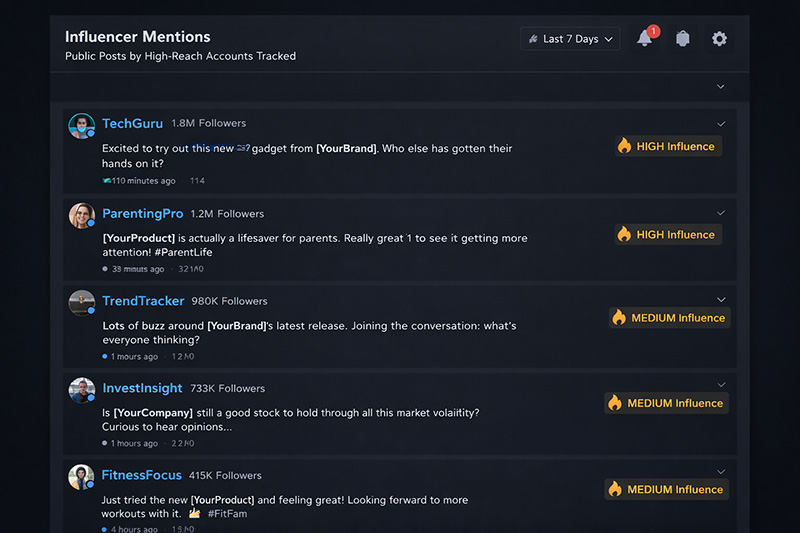
Task: Open the notifications bell with red badge
Action: (x=645, y=39)
